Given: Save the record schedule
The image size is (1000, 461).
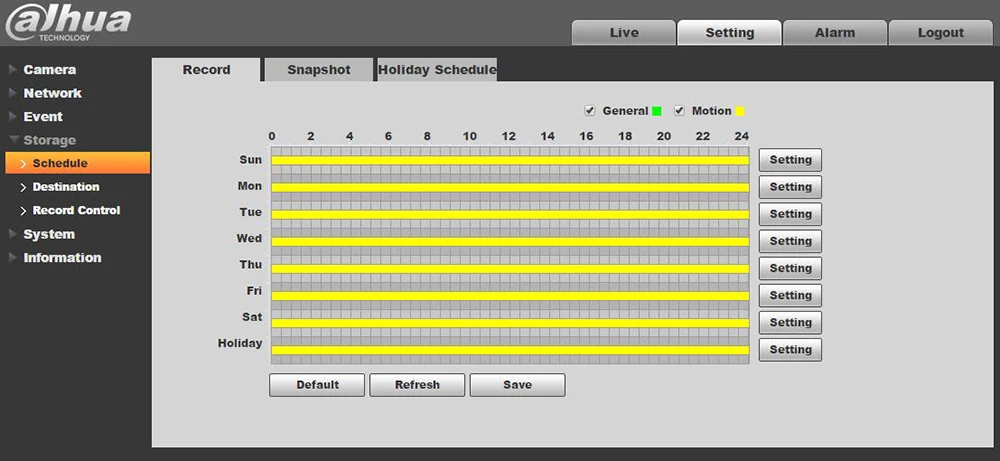Looking at the screenshot, I should [x=517, y=385].
